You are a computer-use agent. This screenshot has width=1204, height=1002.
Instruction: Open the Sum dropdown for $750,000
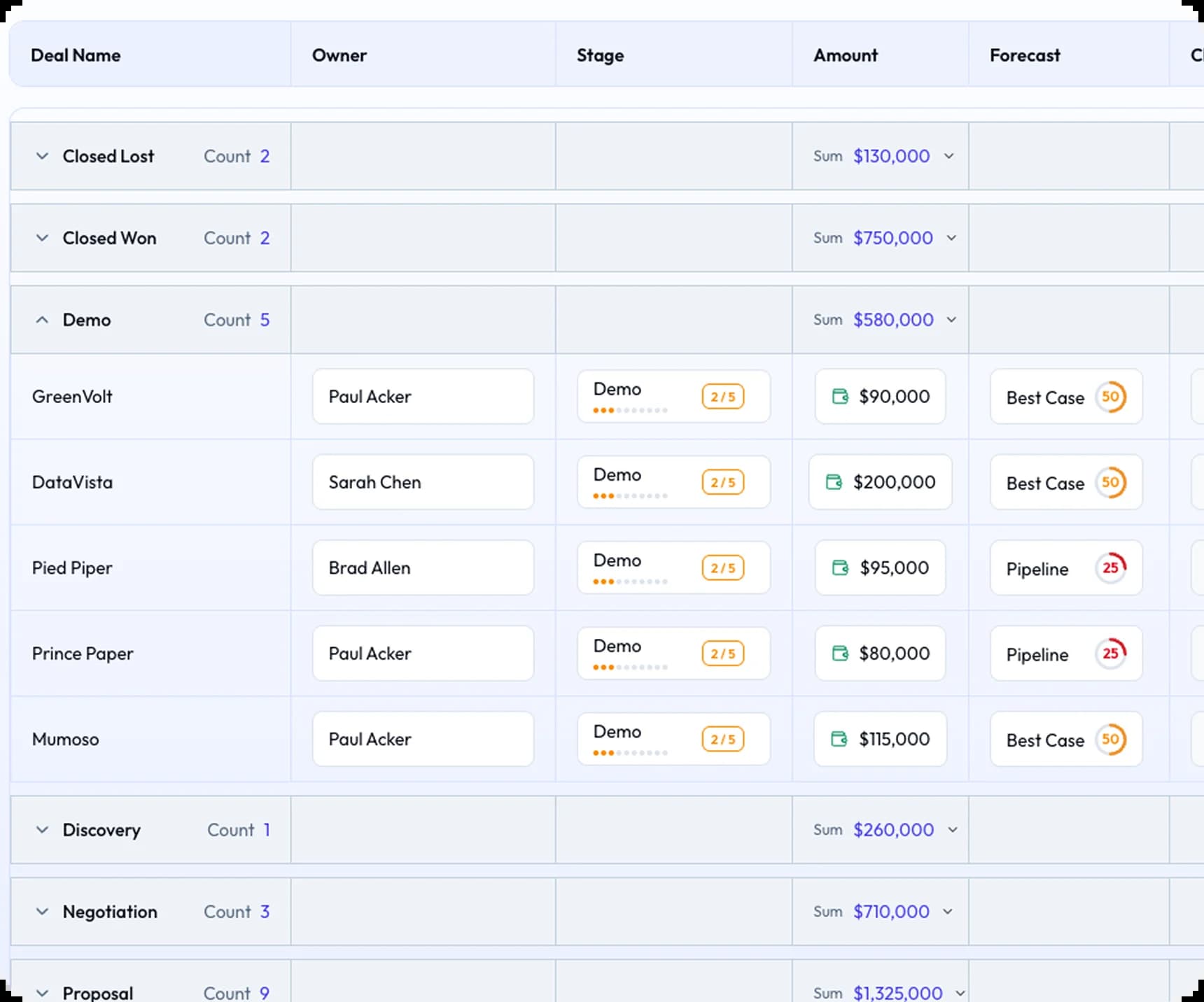951,238
